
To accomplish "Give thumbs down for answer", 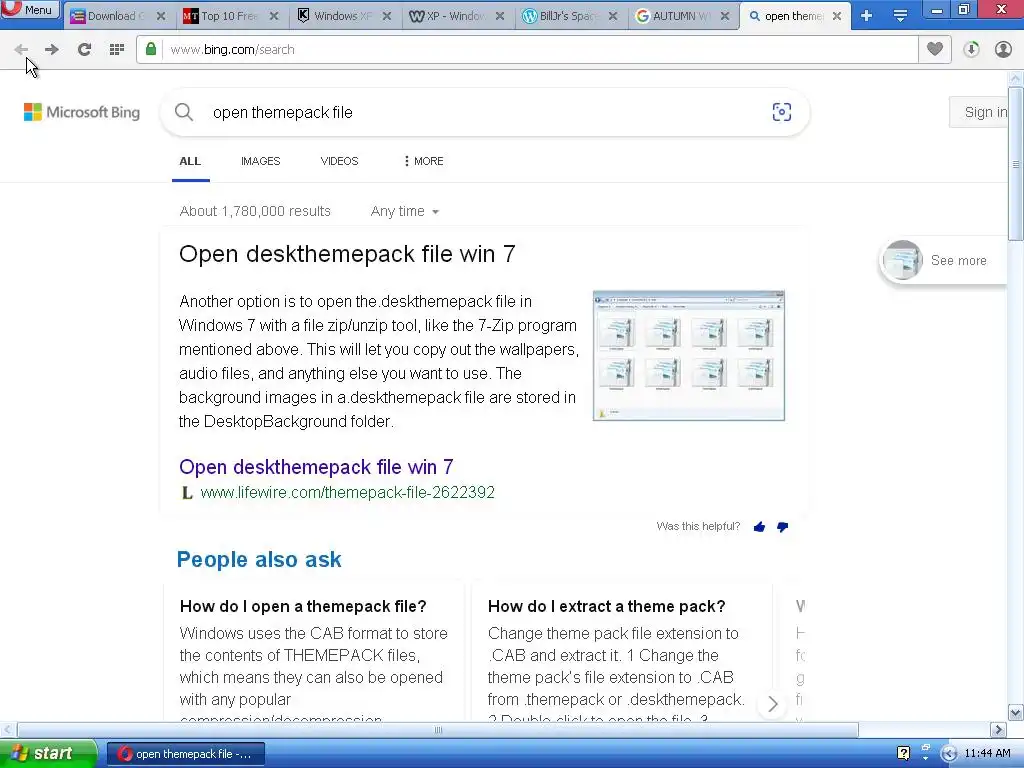I will click(x=782, y=527).
